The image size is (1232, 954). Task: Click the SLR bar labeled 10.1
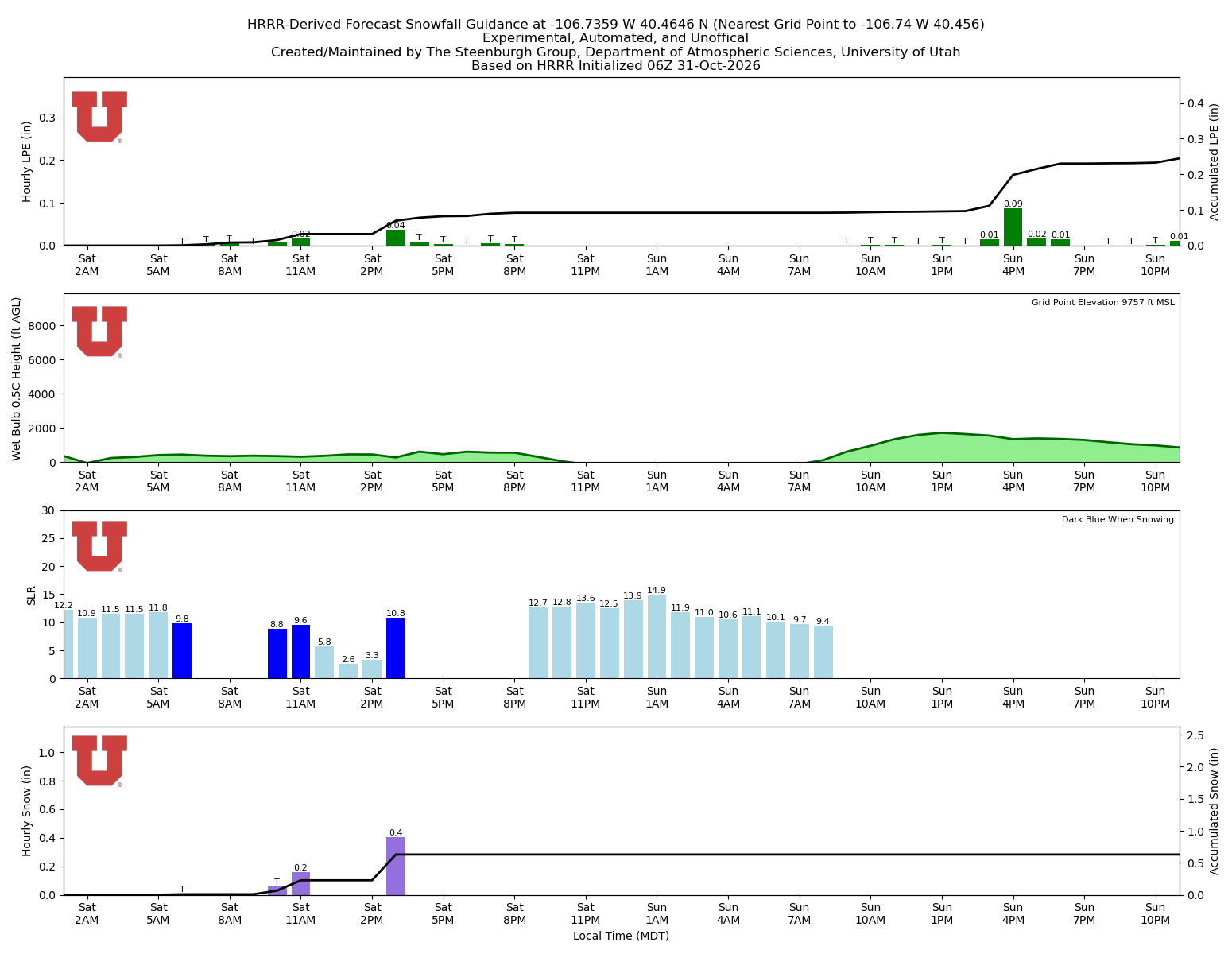776,650
